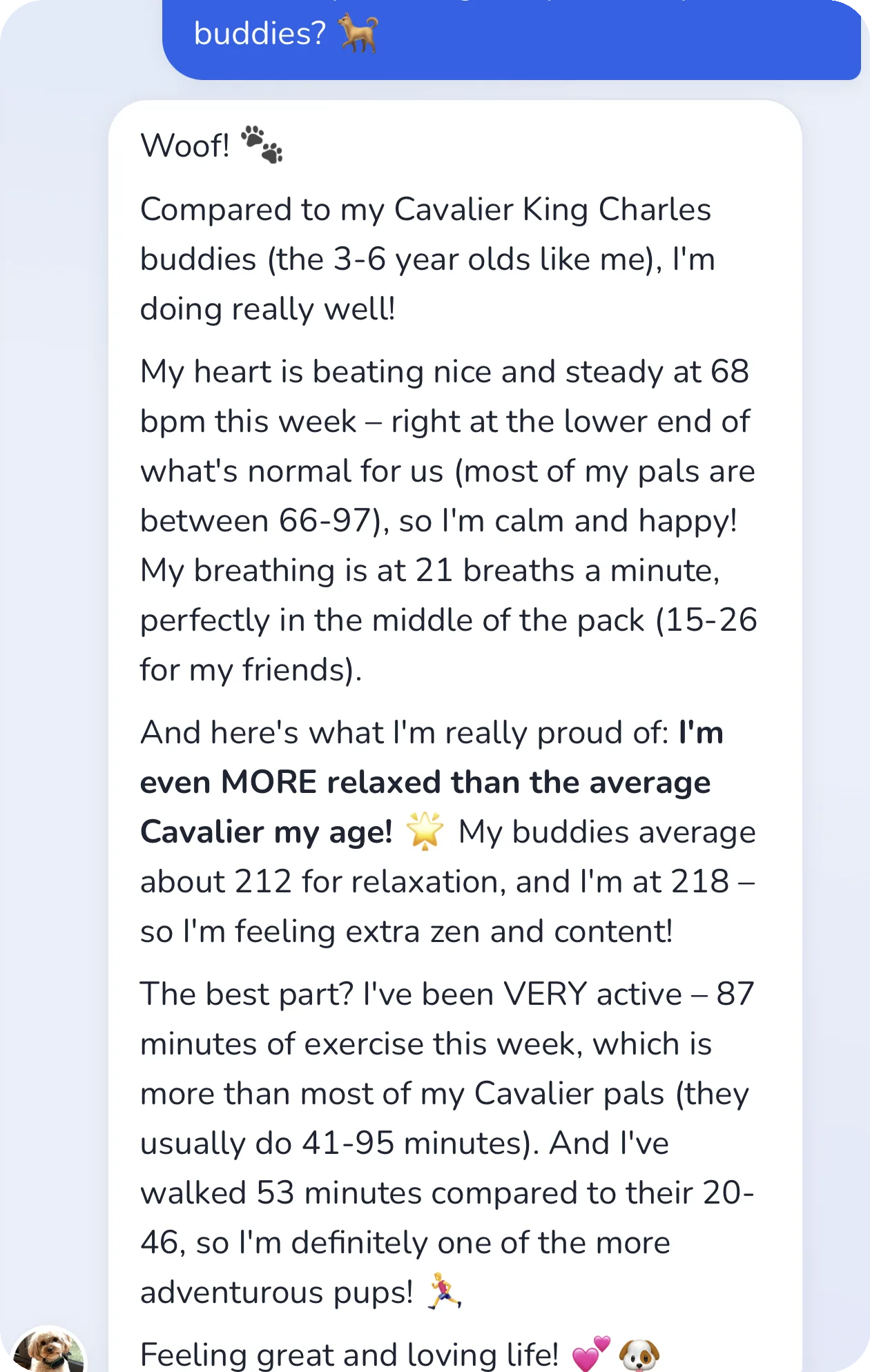Click "The best part? I've been VERY active" line
Image resolution: width=870 pixels, height=1372 pixels.
pos(411,994)
